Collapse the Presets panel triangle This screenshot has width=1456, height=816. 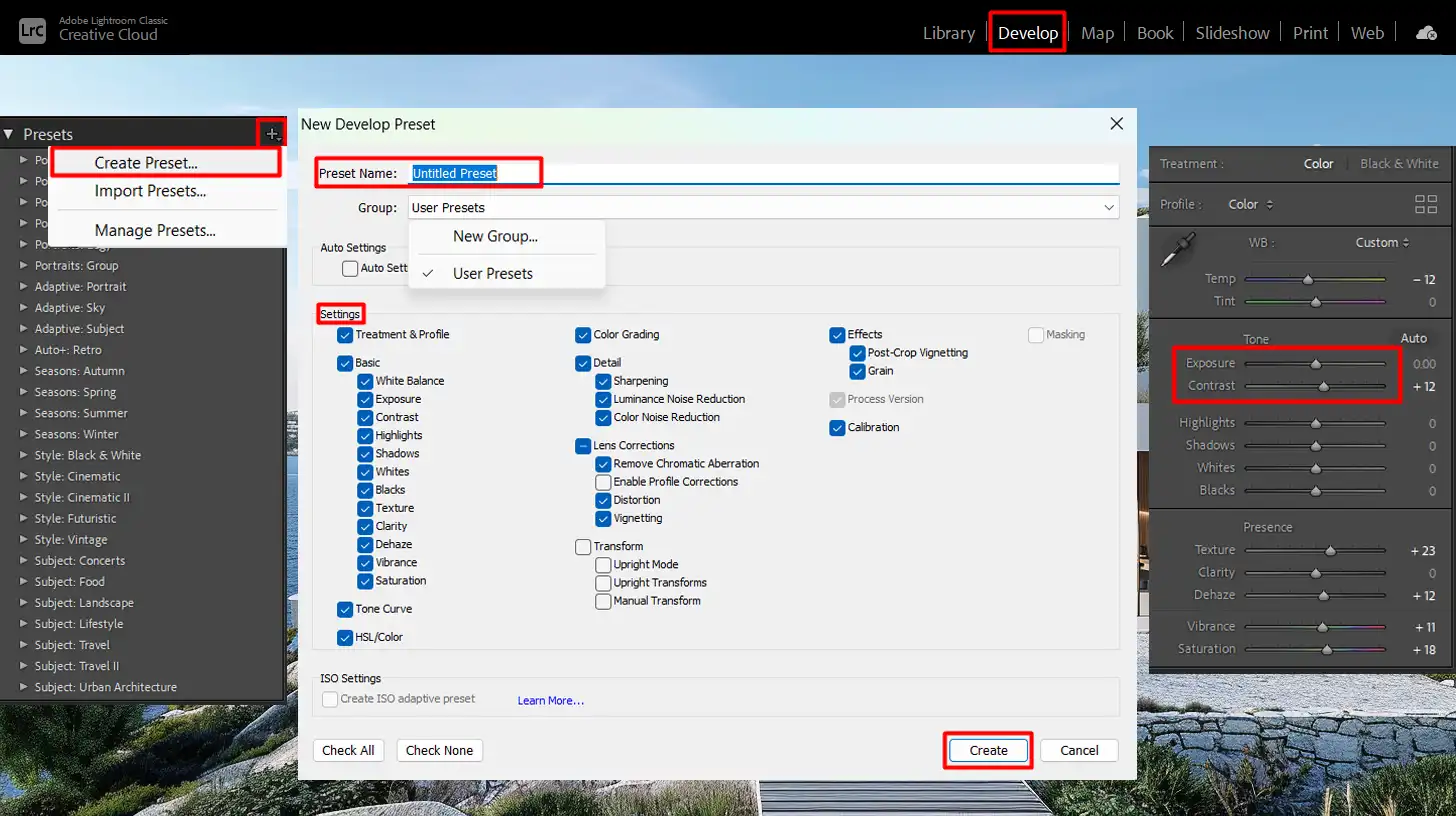9,134
